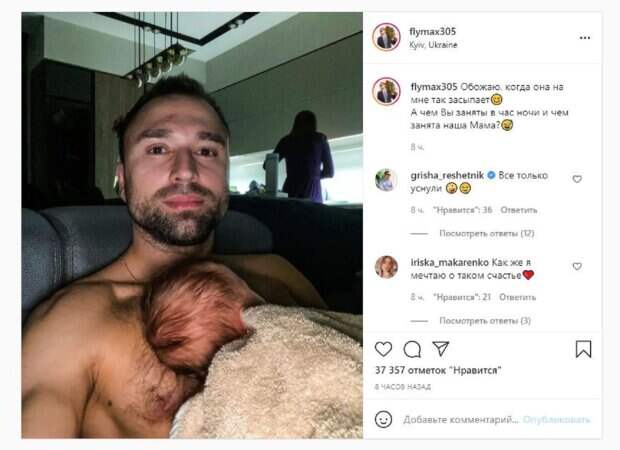Reply to grisha_reshetnik's comment
Image resolution: width=620 pixels, height=450 pixels.
coord(519,210)
